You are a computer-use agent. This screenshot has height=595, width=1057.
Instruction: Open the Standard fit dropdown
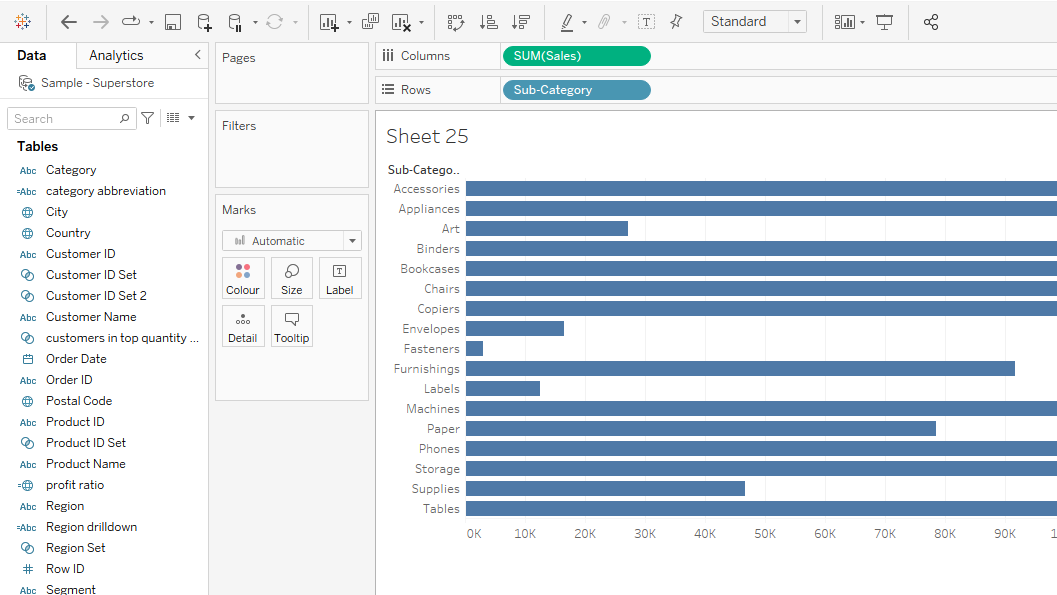tap(797, 22)
